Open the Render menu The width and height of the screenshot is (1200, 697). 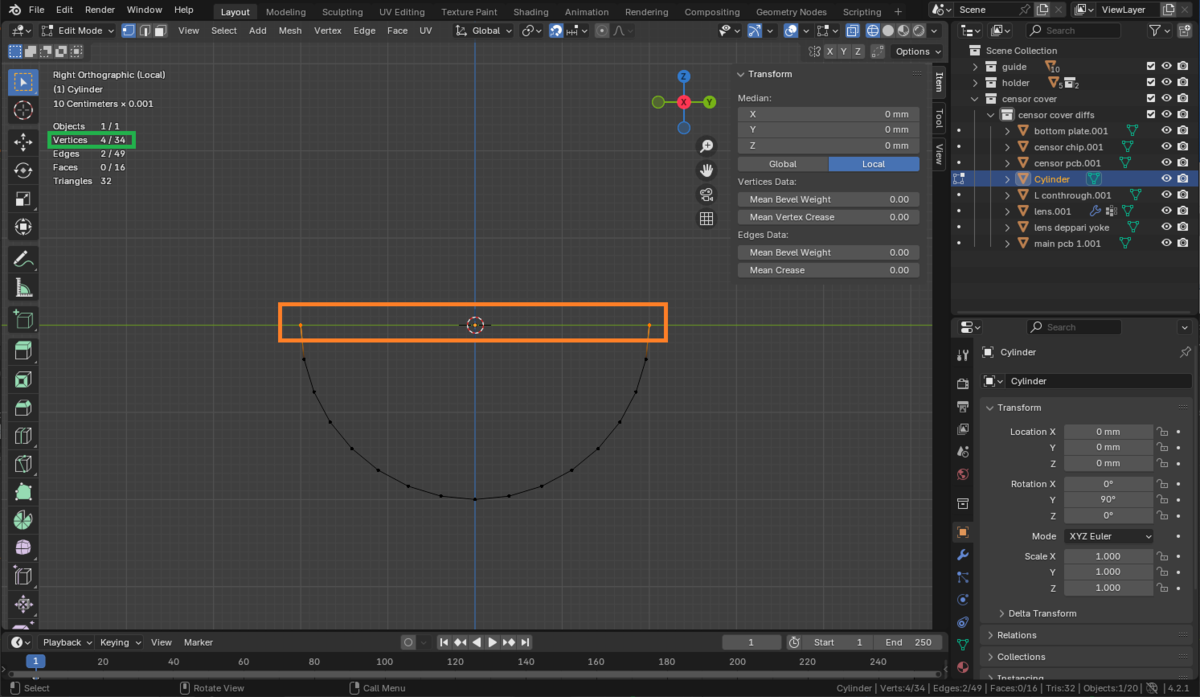pyautogui.click(x=100, y=9)
